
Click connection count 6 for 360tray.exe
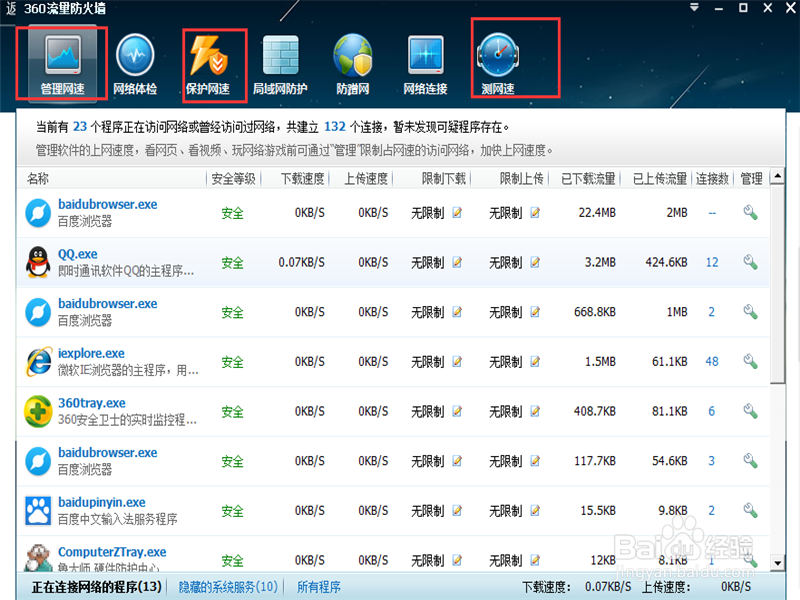pyautogui.click(x=712, y=411)
